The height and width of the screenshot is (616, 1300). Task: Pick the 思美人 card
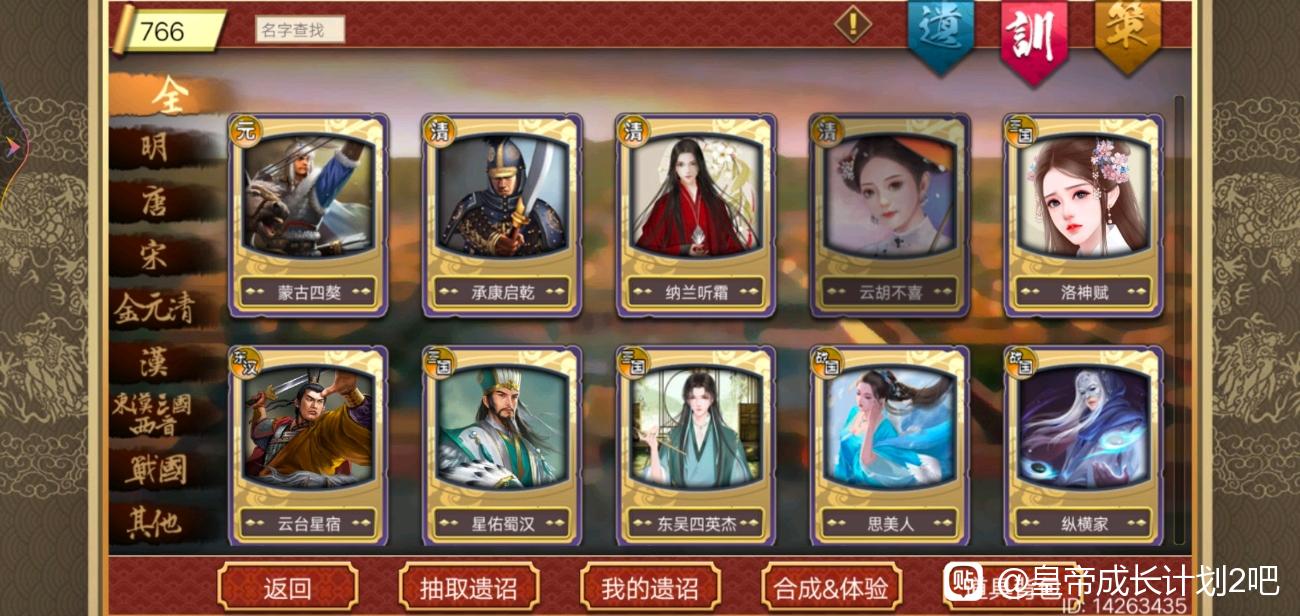(x=890, y=446)
